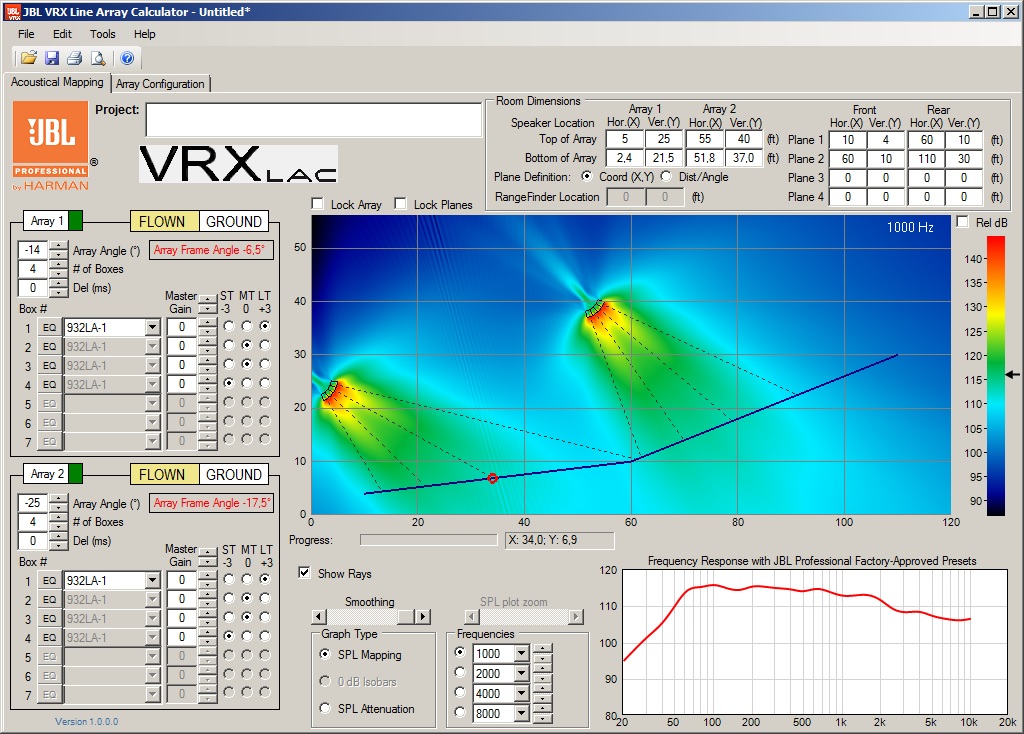Set Array 1 to FLOWN mode
Screen dimensions: 1024x734
pos(164,221)
